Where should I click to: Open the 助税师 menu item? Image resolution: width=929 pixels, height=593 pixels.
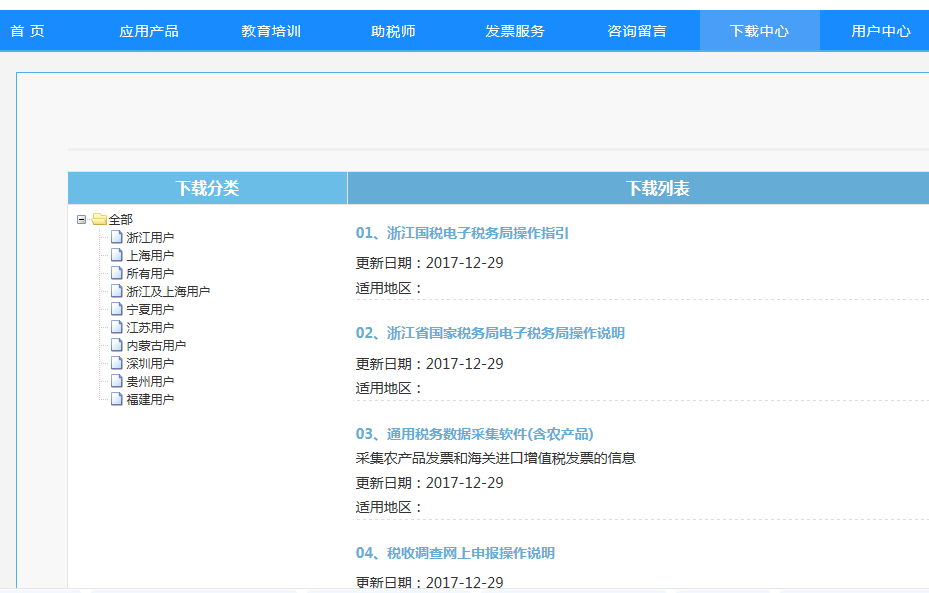click(x=393, y=31)
